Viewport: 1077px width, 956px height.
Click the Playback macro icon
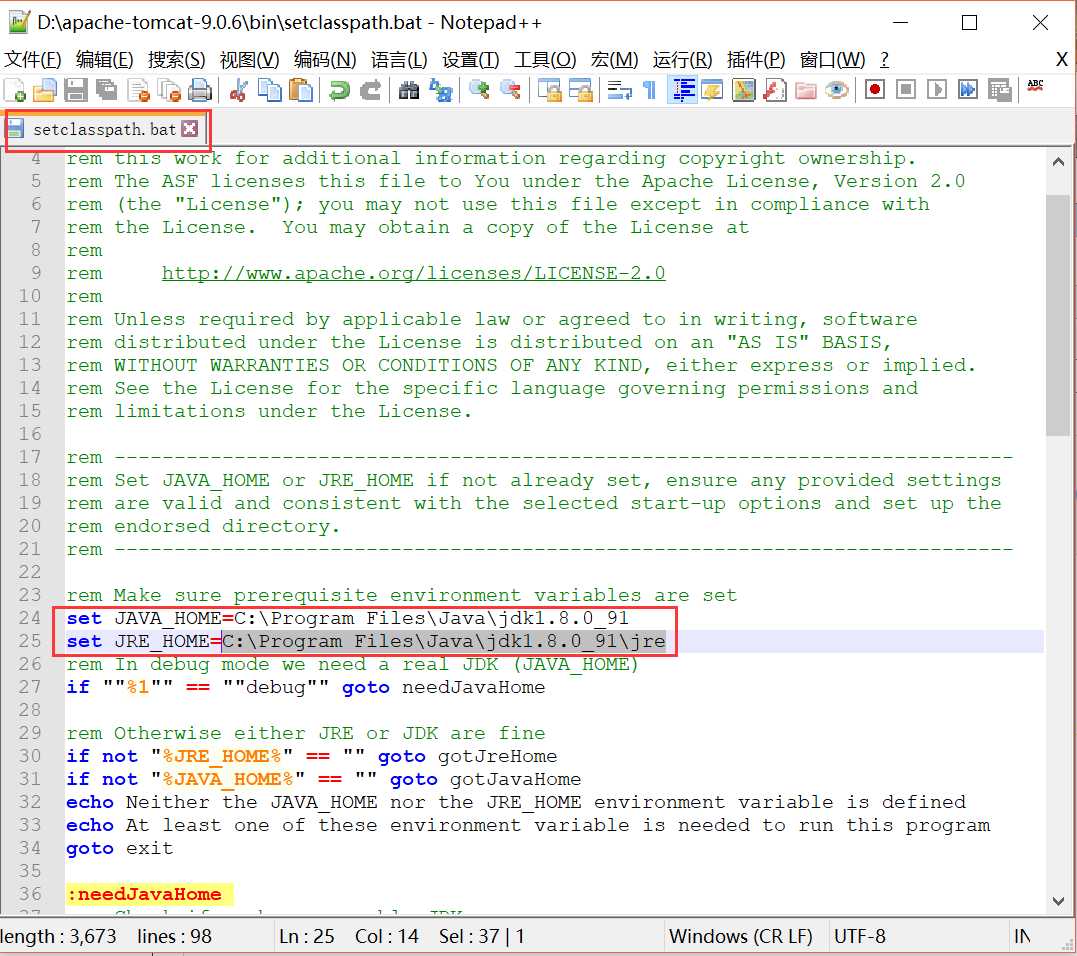tap(937, 90)
